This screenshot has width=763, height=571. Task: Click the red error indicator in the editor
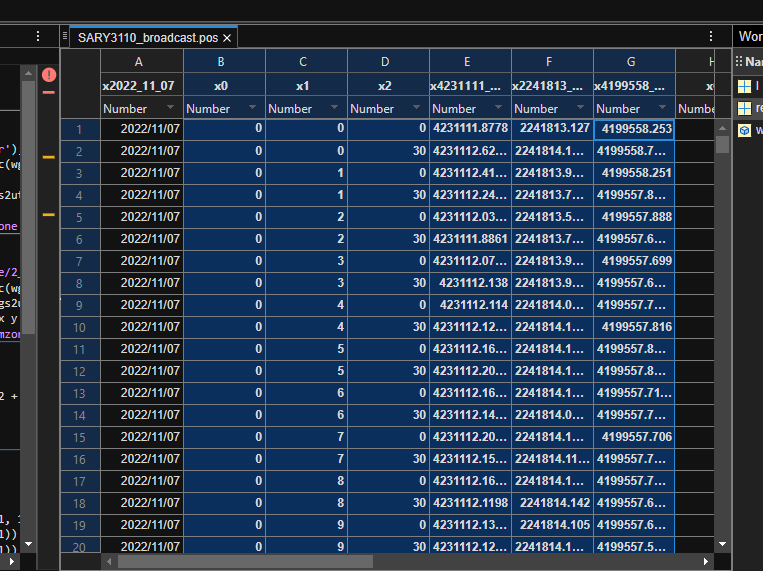(49, 74)
